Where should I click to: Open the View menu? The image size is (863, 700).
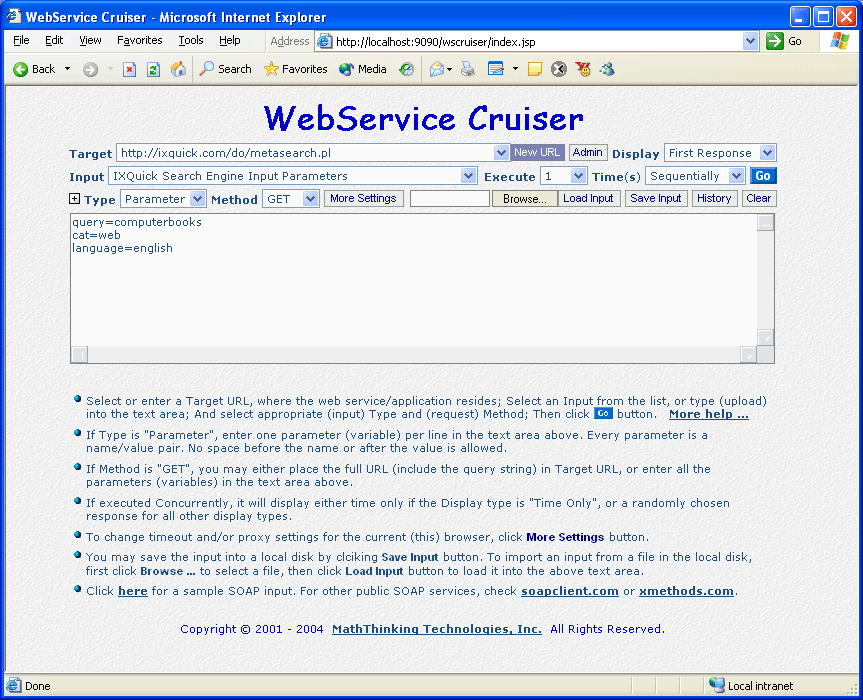pos(90,40)
